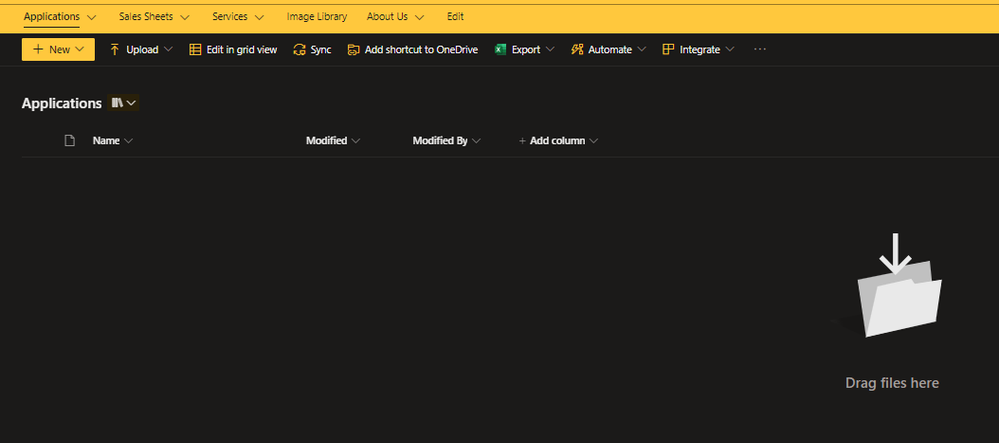Screen dimensions: 999x443
Task: Click the Sync button label
Action: click(x=321, y=49)
